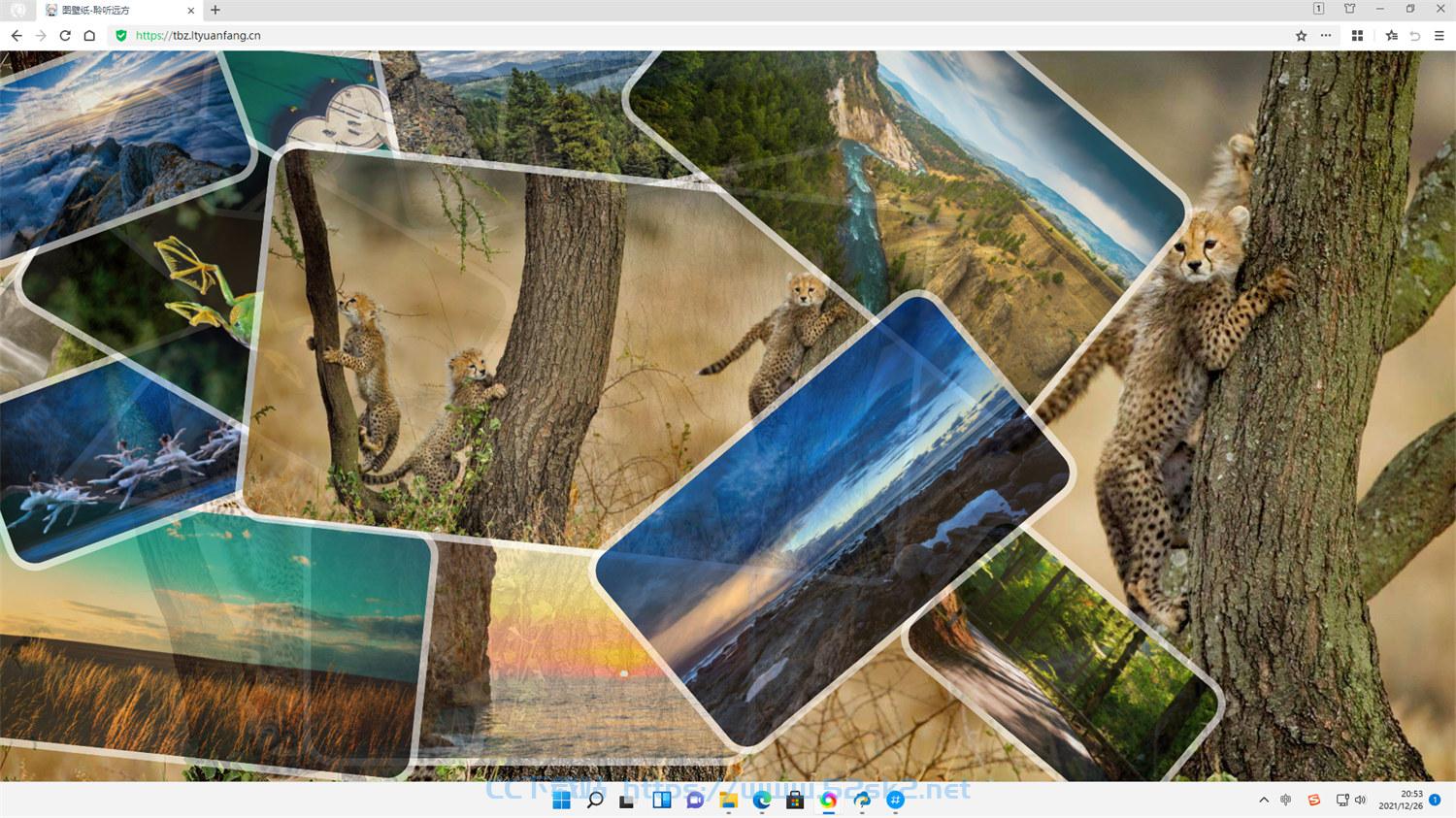Viewport: 1456px width, 818px height.
Task: Open the Sogou input tray icon
Action: tap(1313, 800)
